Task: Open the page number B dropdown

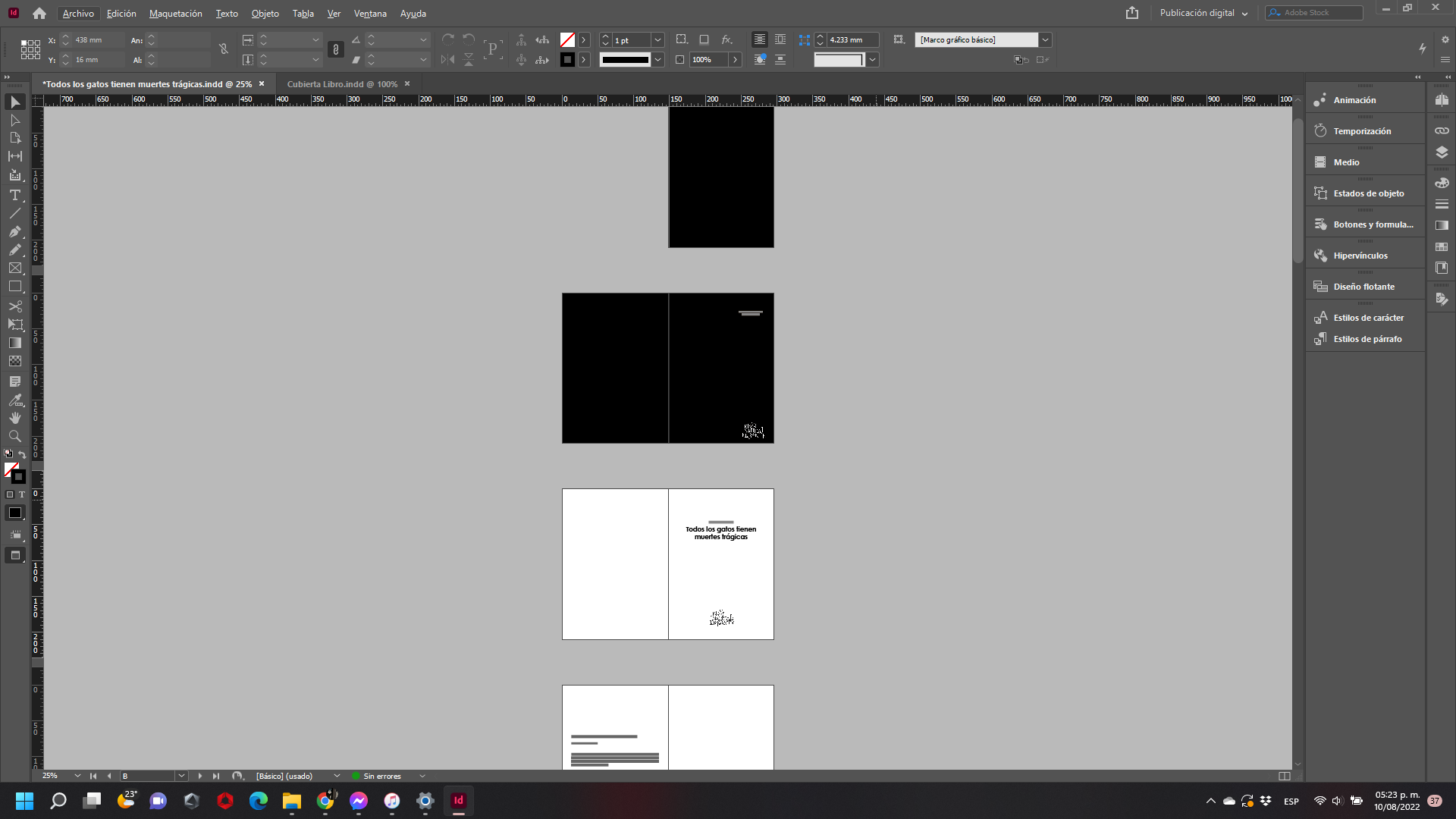Action: (181, 776)
